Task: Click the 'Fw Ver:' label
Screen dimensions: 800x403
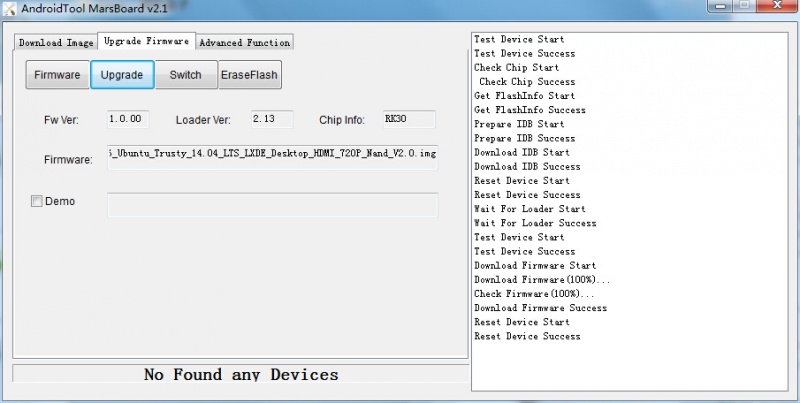Action: [x=61, y=120]
